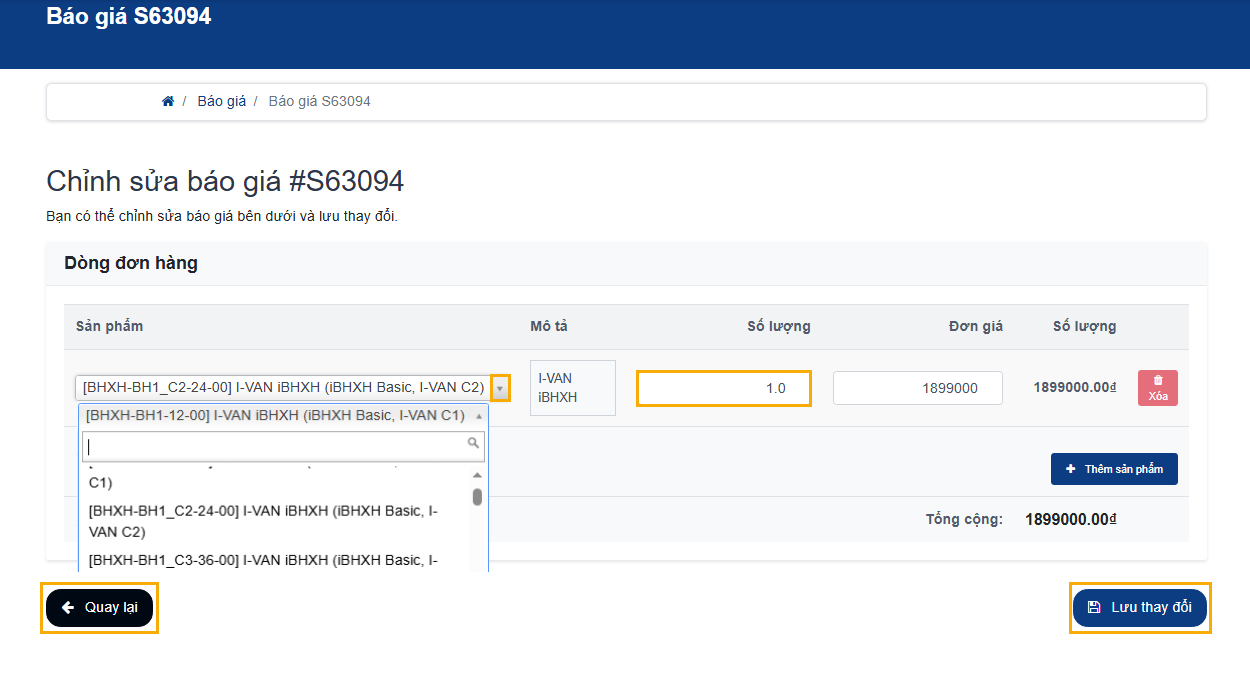Delete the line with Xóa button
The image size is (1250, 674).
1158,388
